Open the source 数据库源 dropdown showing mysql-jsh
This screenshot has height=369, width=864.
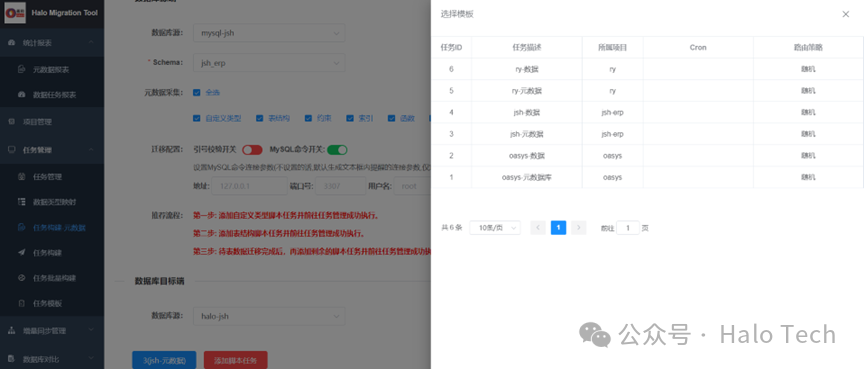tap(269, 33)
